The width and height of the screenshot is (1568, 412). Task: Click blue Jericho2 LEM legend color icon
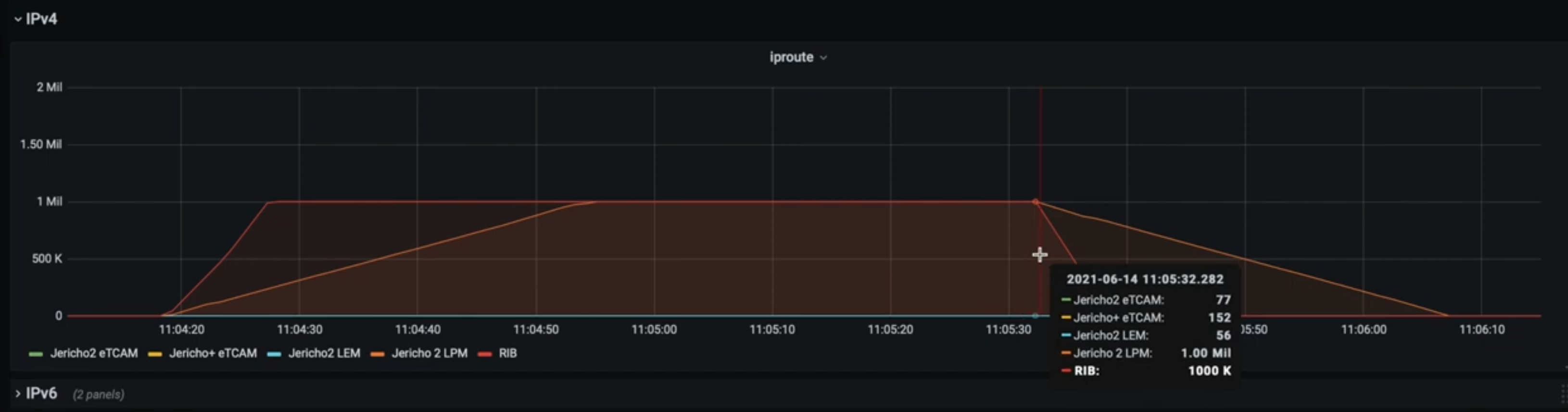(x=274, y=354)
